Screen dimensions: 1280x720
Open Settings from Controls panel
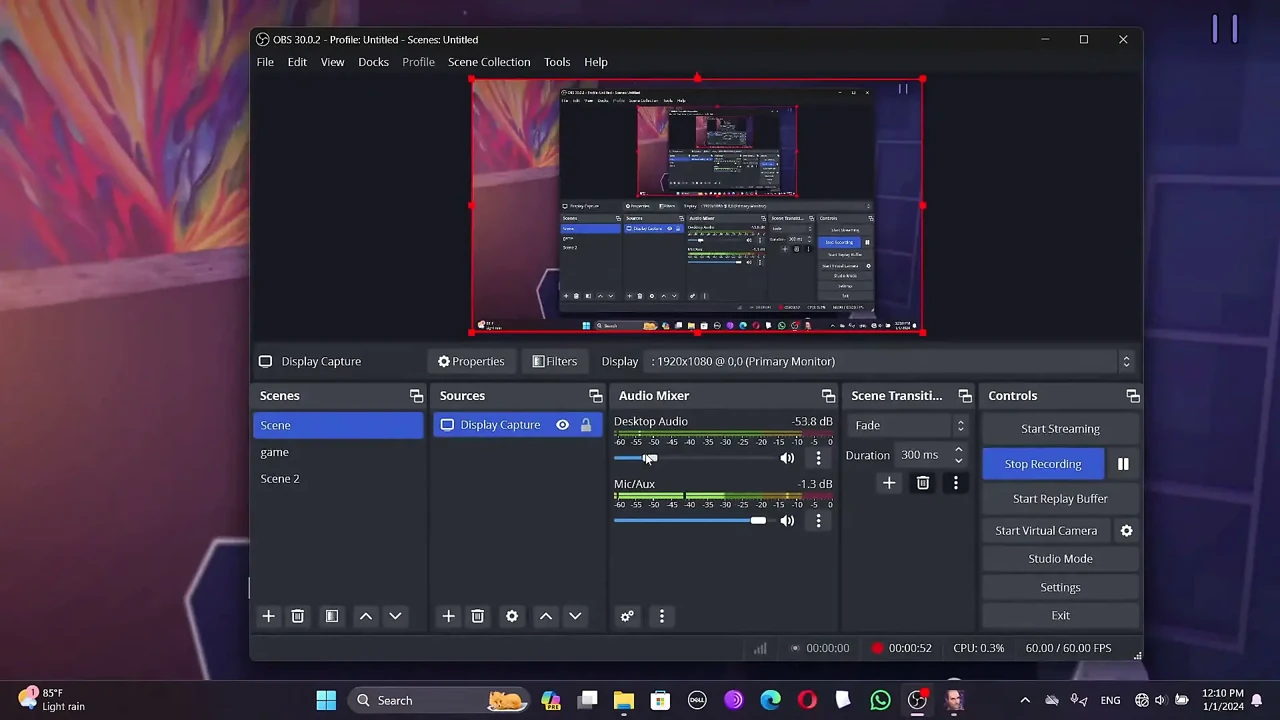1060,587
